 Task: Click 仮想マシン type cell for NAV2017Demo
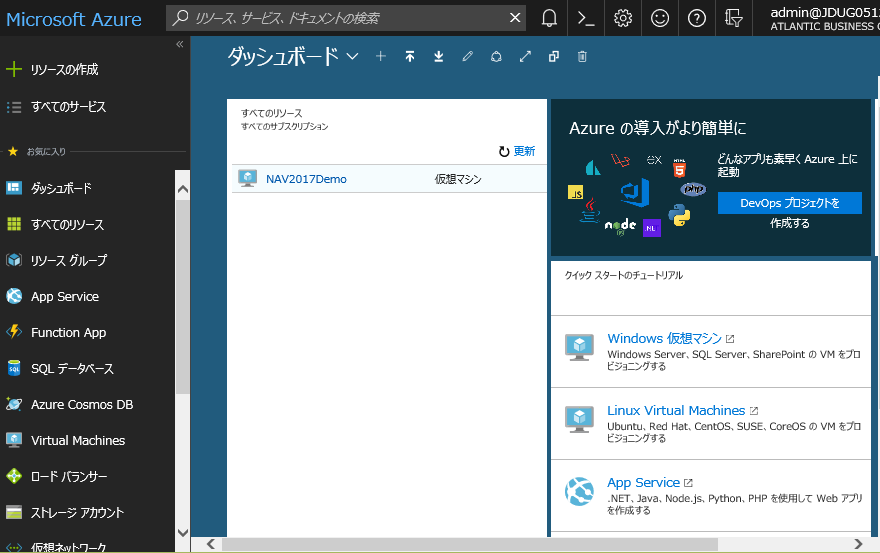click(x=458, y=179)
